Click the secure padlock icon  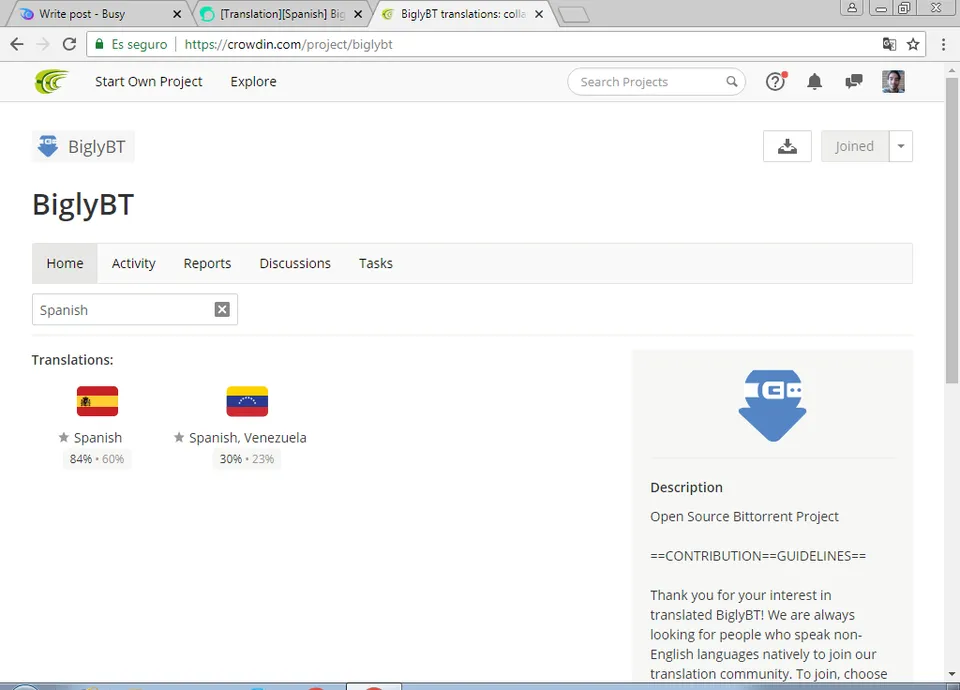[x=99, y=44]
